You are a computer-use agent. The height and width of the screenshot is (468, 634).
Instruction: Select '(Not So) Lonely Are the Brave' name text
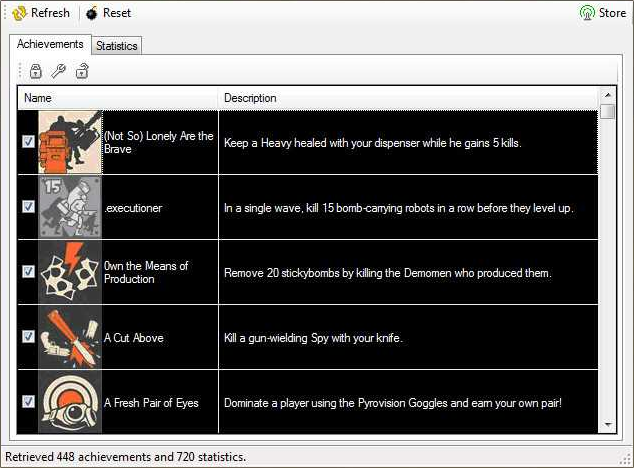click(158, 142)
